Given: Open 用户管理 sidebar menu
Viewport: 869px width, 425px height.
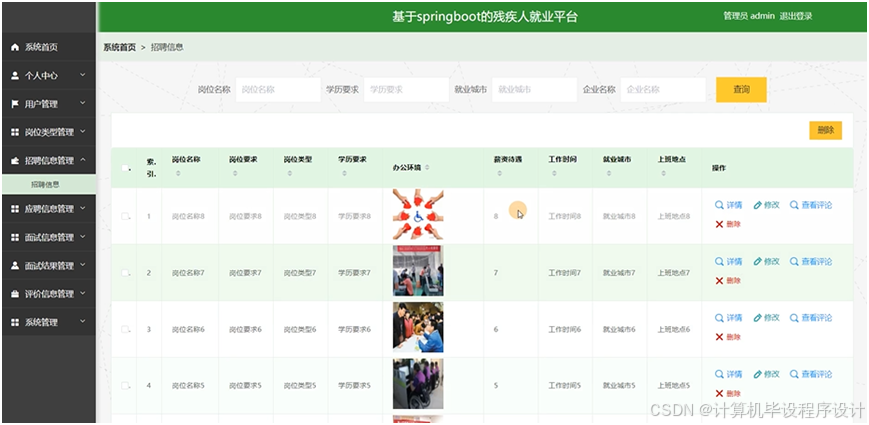Looking at the screenshot, I should [49, 104].
